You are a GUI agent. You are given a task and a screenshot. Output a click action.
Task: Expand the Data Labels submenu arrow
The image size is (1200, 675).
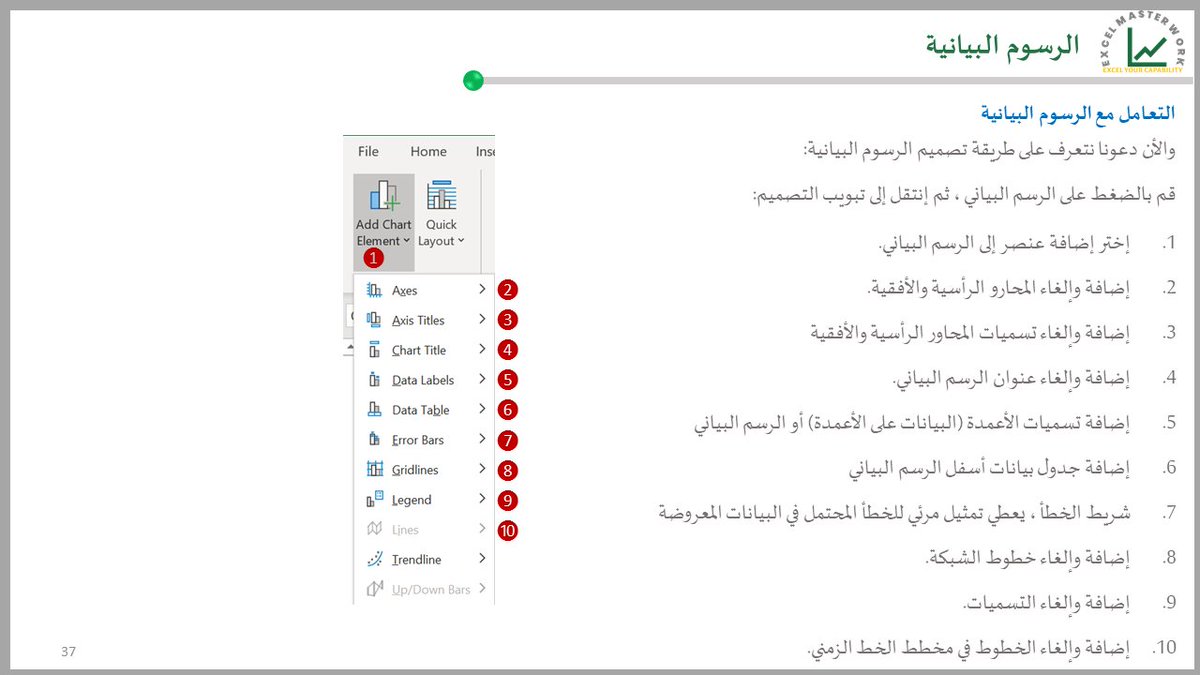click(482, 380)
